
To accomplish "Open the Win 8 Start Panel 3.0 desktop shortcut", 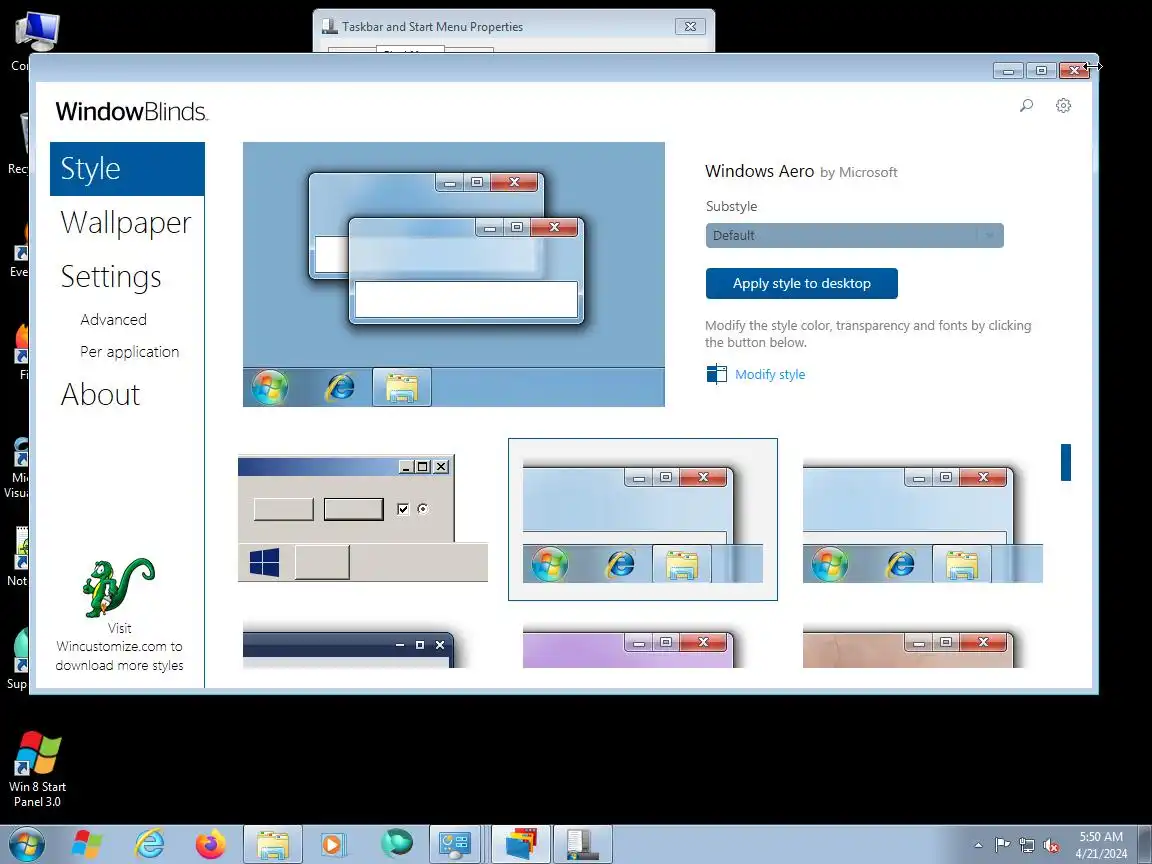I will pyautogui.click(x=37, y=769).
